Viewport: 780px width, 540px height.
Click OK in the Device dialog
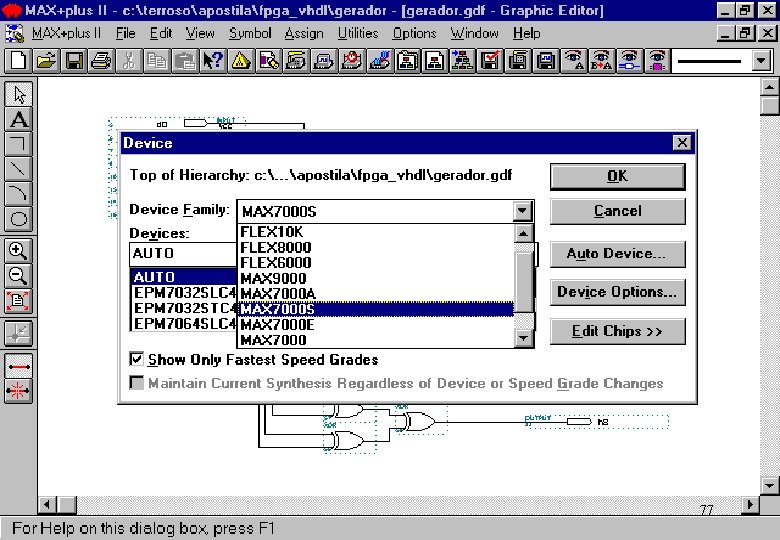(617, 176)
